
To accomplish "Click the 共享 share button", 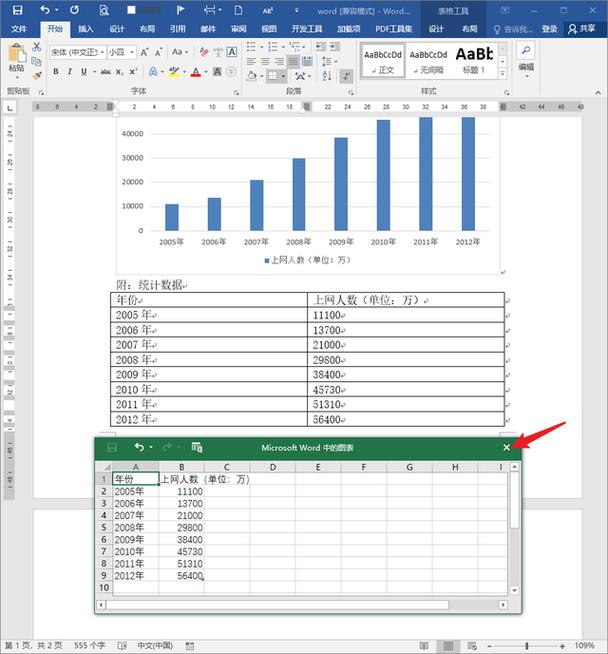I will coord(582,29).
